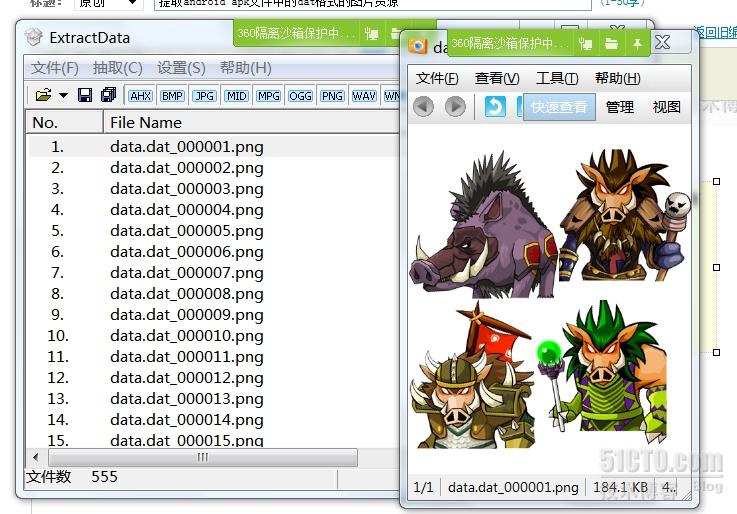Click the blue rotate icon in viewer
This screenshot has width=737, height=514.
click(495, 107)
